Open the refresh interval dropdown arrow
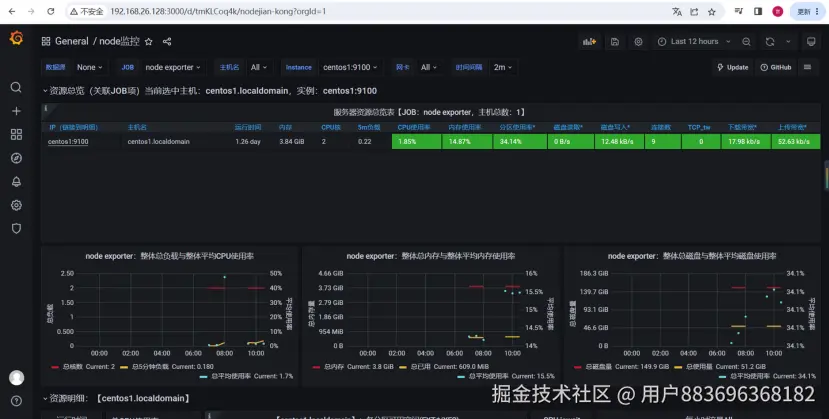This screenshot has height=419, width=829. click(788, 42)
